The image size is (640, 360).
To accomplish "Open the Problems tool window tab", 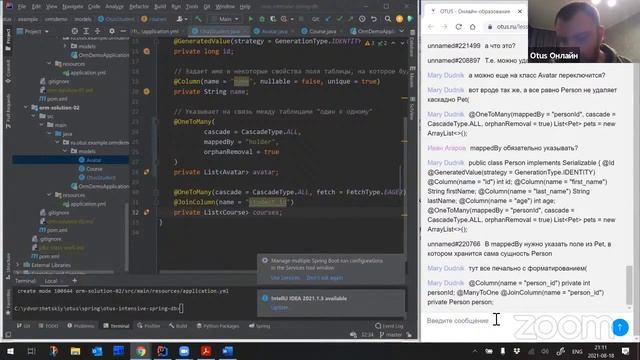I will (x=81, y=326).
